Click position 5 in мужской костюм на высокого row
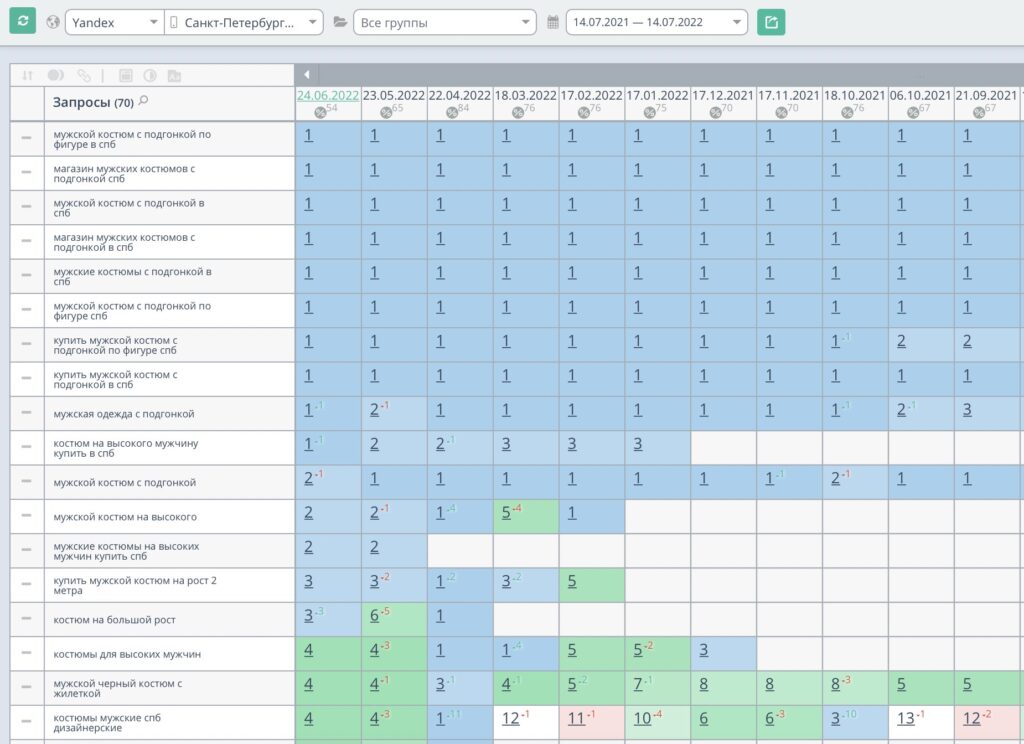Viewport: 1024px width, 744px height. click(506, 513)
